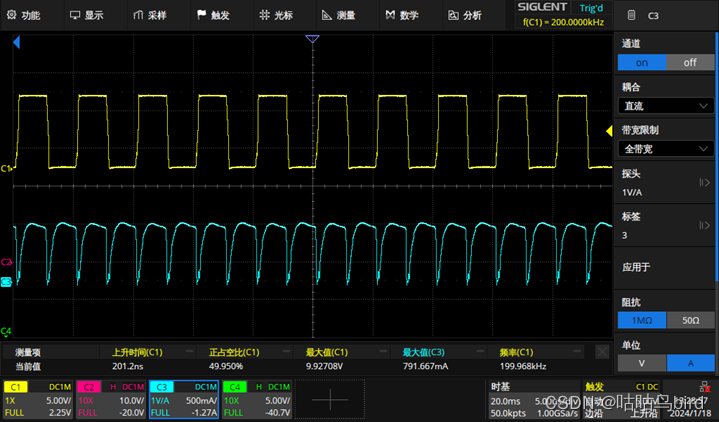
Task: Click the green C4 ground level marker
Action: (6, 331)
